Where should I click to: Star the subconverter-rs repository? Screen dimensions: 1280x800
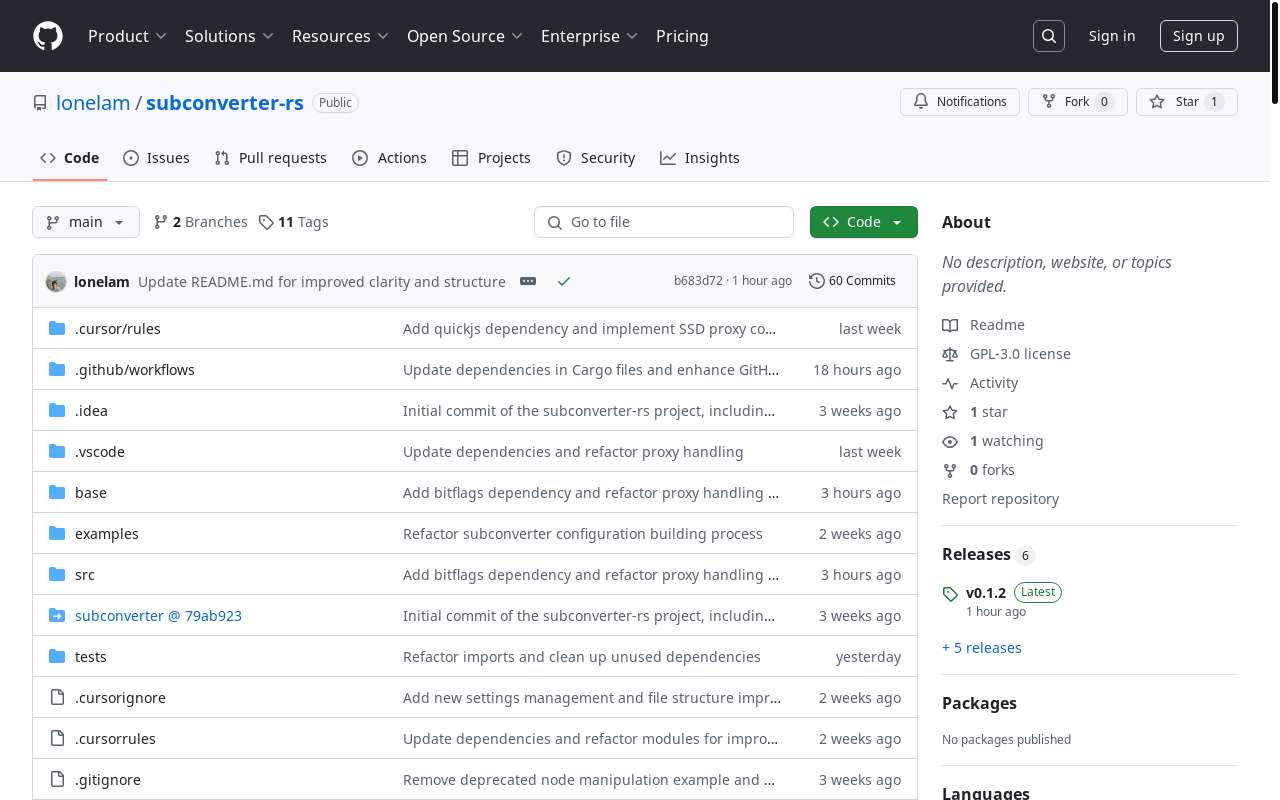tap(1186, 102)
